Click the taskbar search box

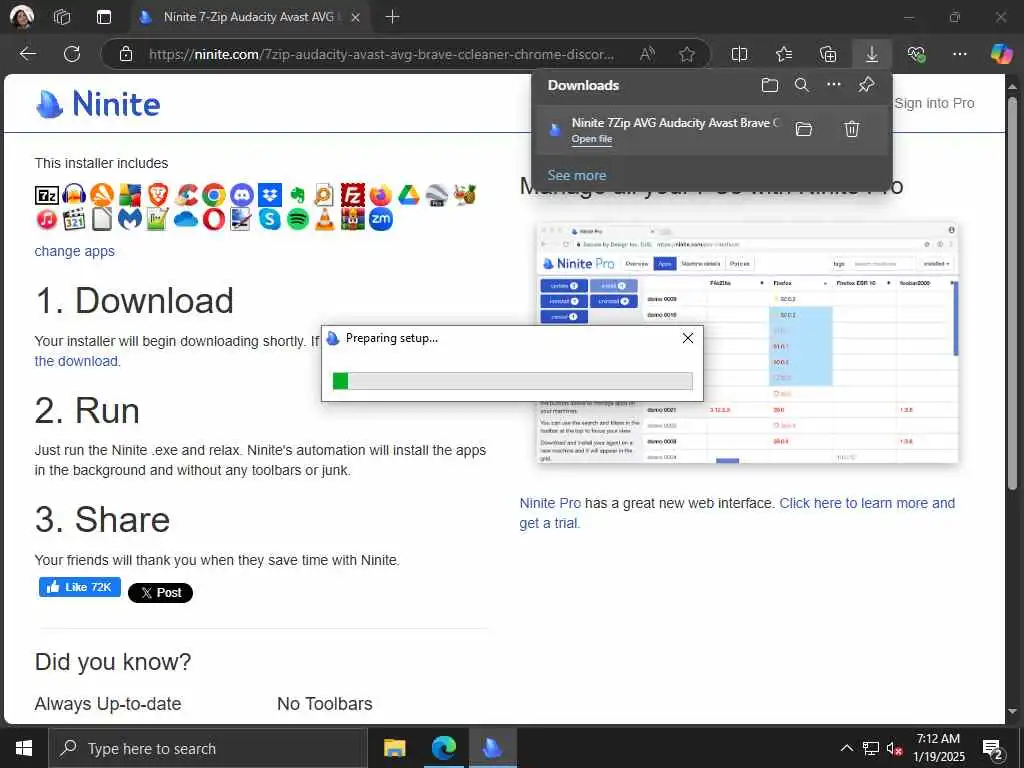point(208,748)
